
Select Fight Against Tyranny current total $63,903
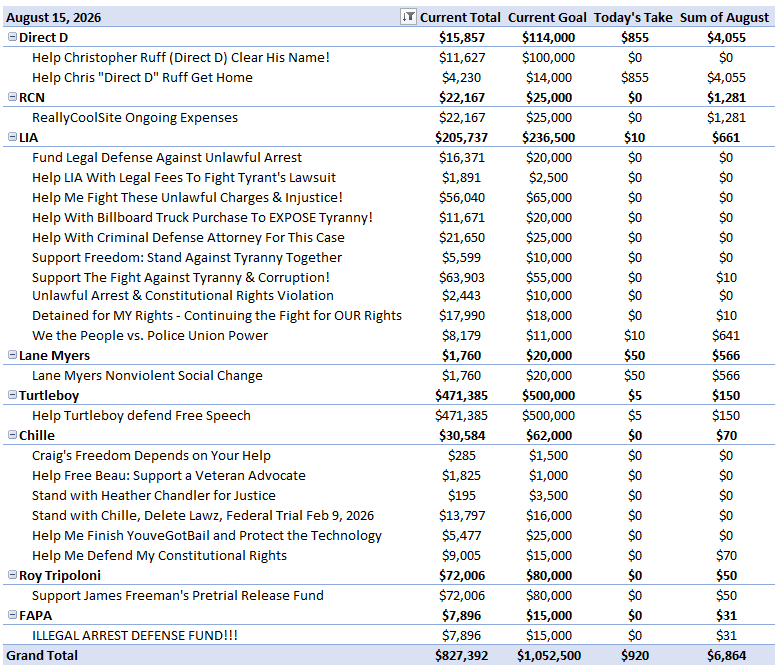461,278
